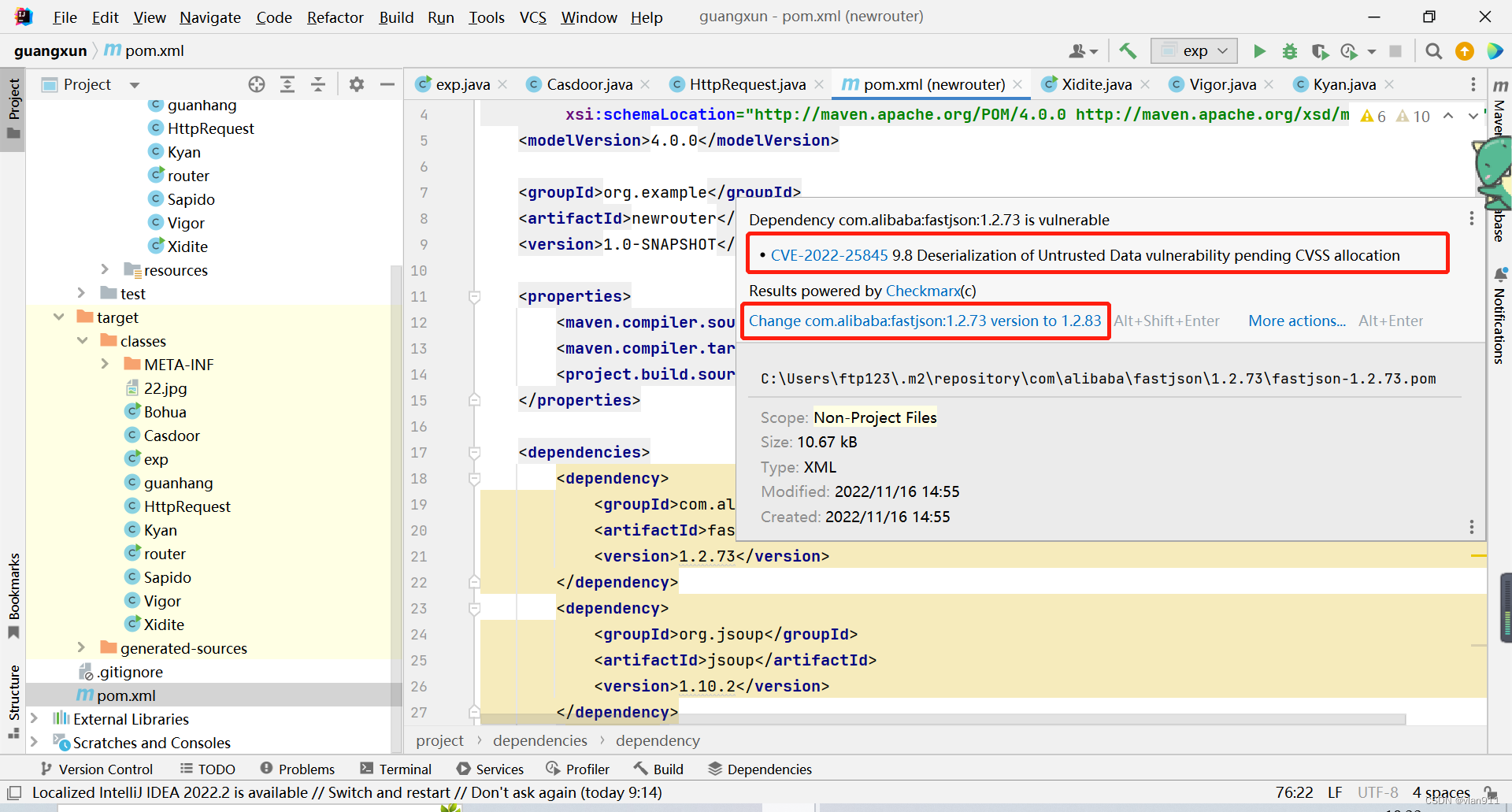Close the pom.xml (newrouter) tab
This screenshot has height=812, width=1512.
point(1017,84)
